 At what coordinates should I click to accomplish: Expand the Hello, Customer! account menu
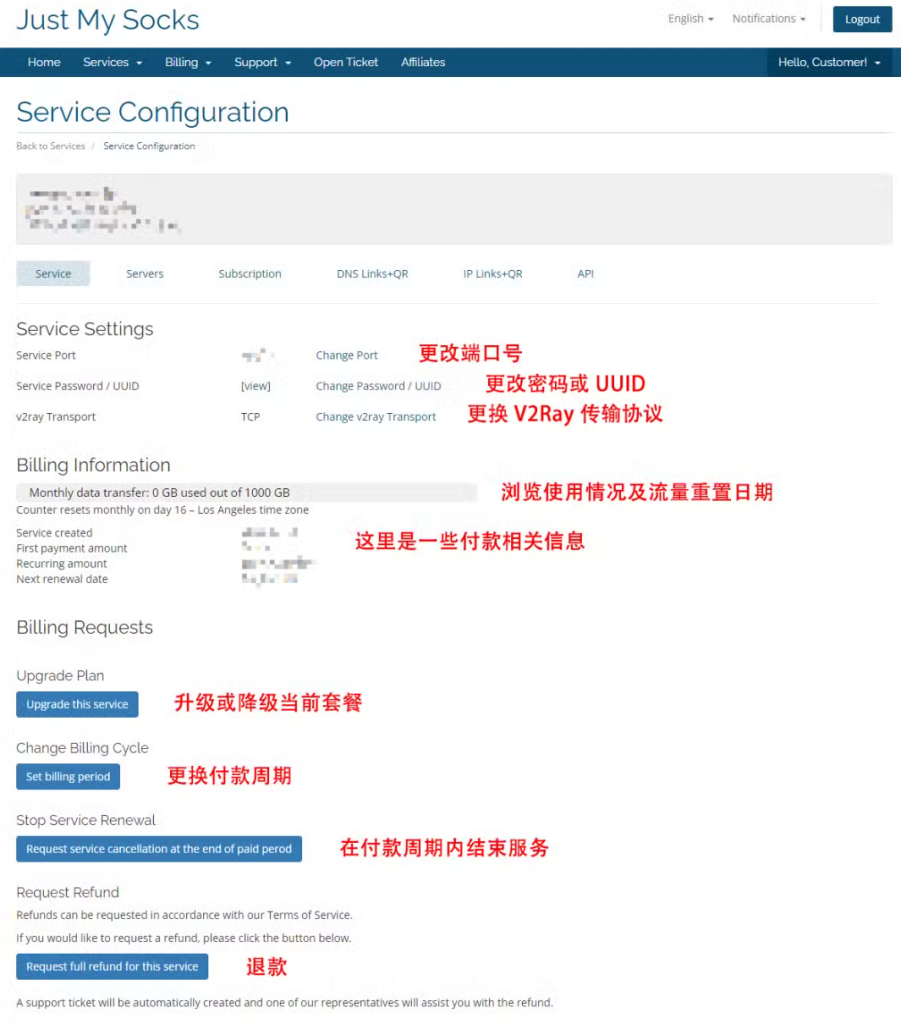829,62
